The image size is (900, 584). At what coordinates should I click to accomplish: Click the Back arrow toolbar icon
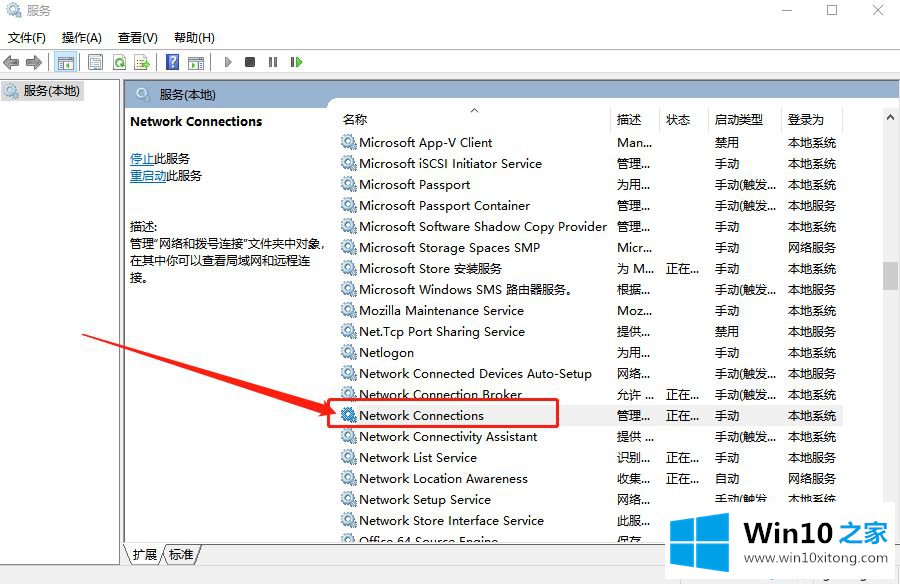coord(11,62)
